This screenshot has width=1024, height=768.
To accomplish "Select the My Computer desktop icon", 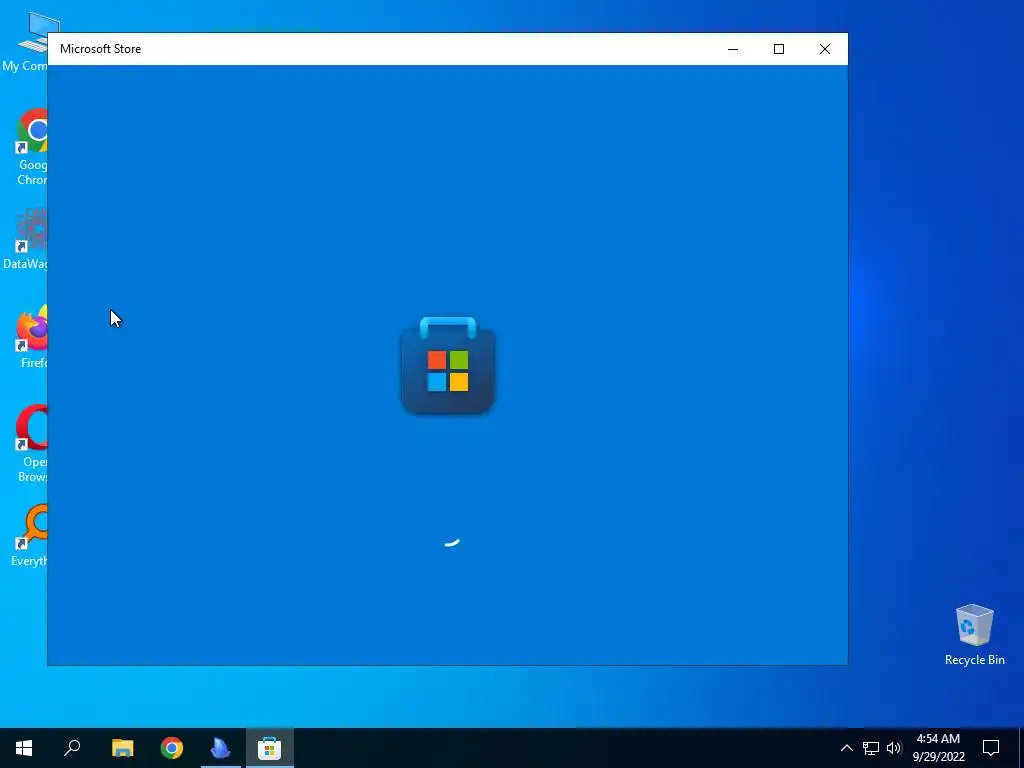I will [25, 42].
